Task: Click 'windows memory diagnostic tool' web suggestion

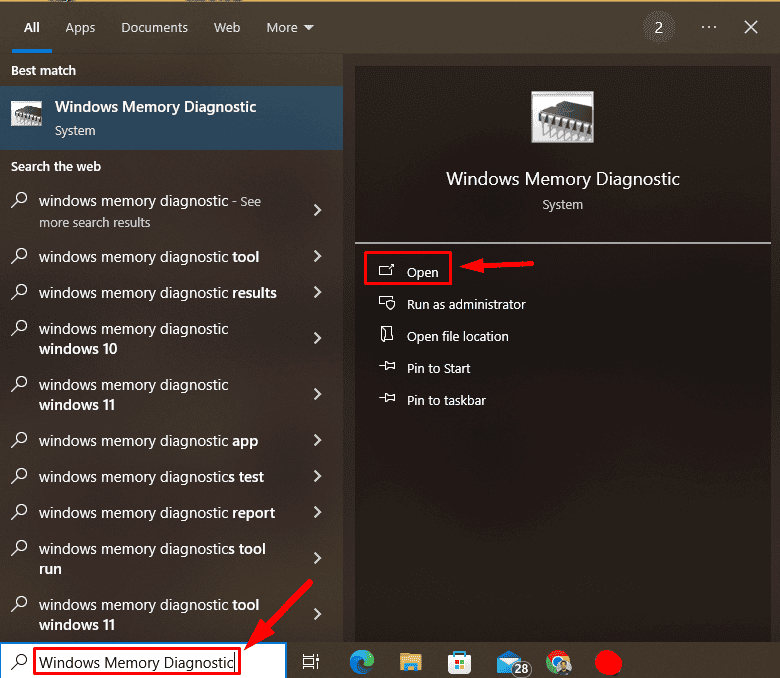Action: (149, 257)
